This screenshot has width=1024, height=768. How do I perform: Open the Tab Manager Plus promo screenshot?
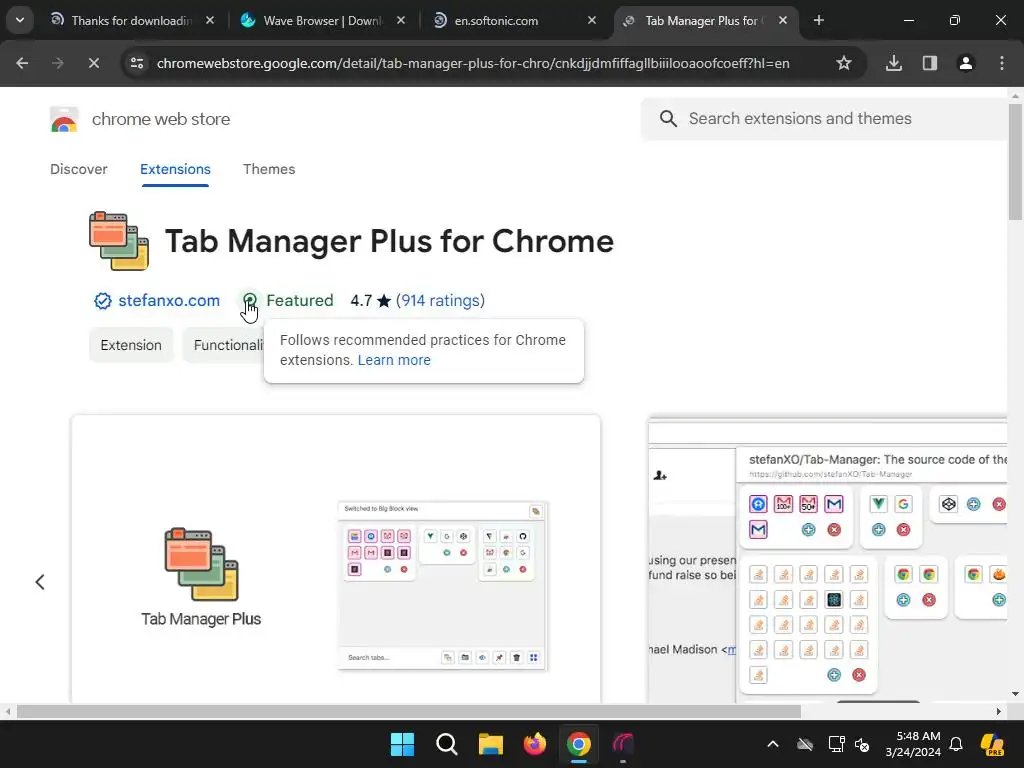pyautogui.click(x=336, y=559)
